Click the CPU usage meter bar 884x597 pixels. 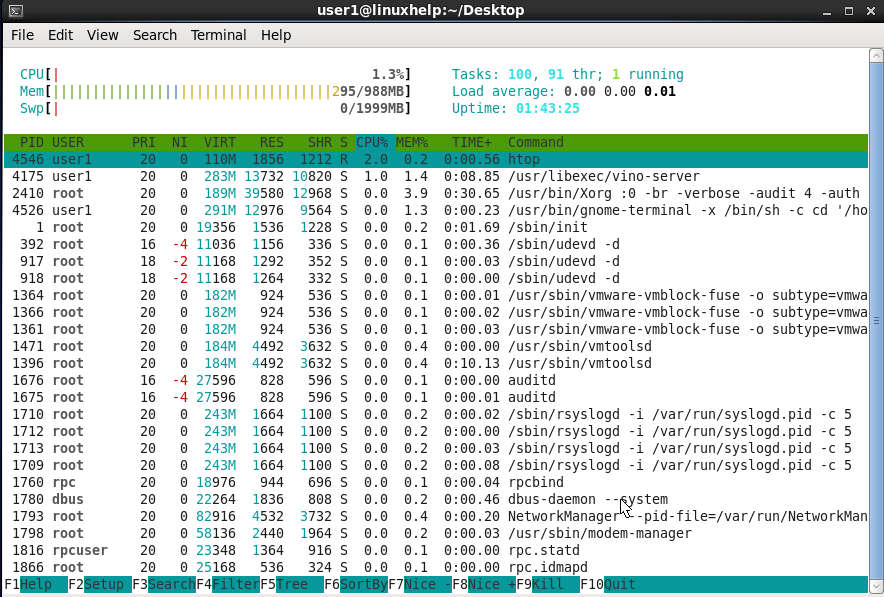pos(215,74)
